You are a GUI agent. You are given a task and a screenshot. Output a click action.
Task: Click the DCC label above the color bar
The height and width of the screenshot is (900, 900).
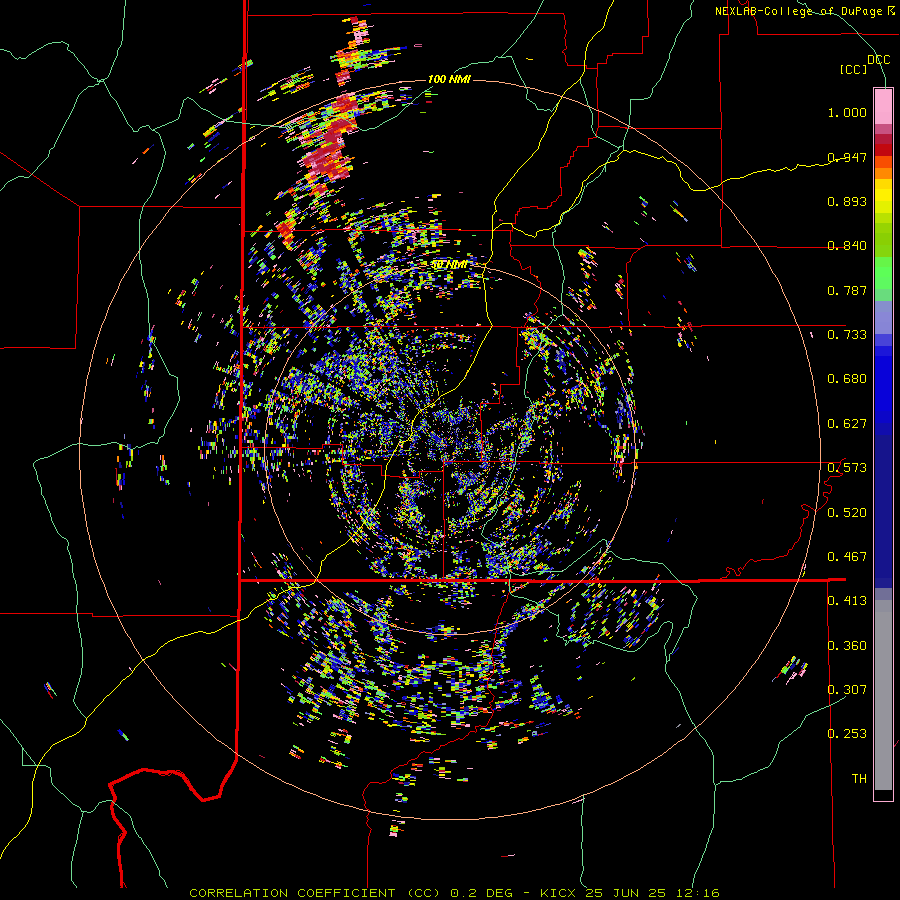(878, 59)
